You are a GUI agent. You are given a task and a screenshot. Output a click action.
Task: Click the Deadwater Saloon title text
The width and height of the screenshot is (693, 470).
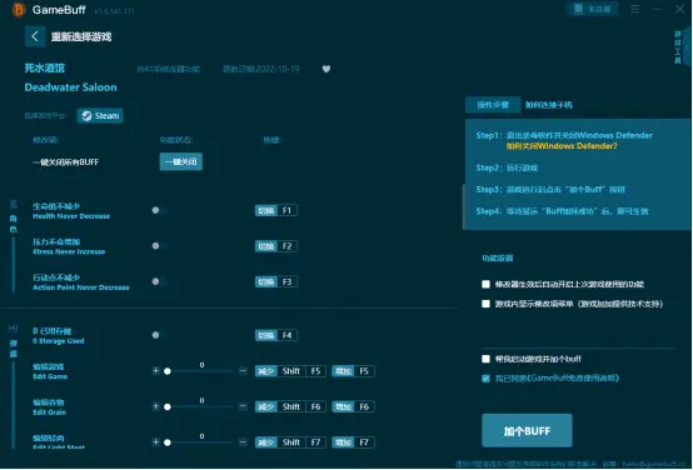pos(71,87)
